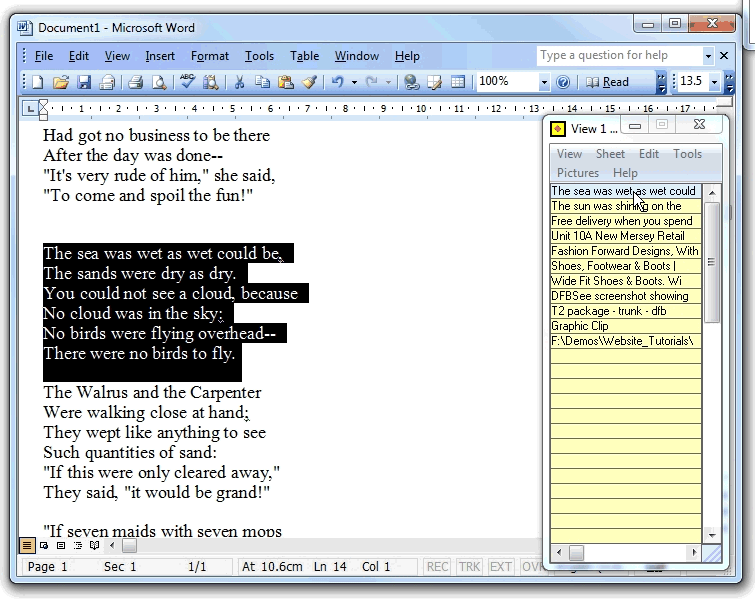Viewport: 755px width, 604px height.
Task: Toggle TRK track changes in status bar
Action: point(469,567)
